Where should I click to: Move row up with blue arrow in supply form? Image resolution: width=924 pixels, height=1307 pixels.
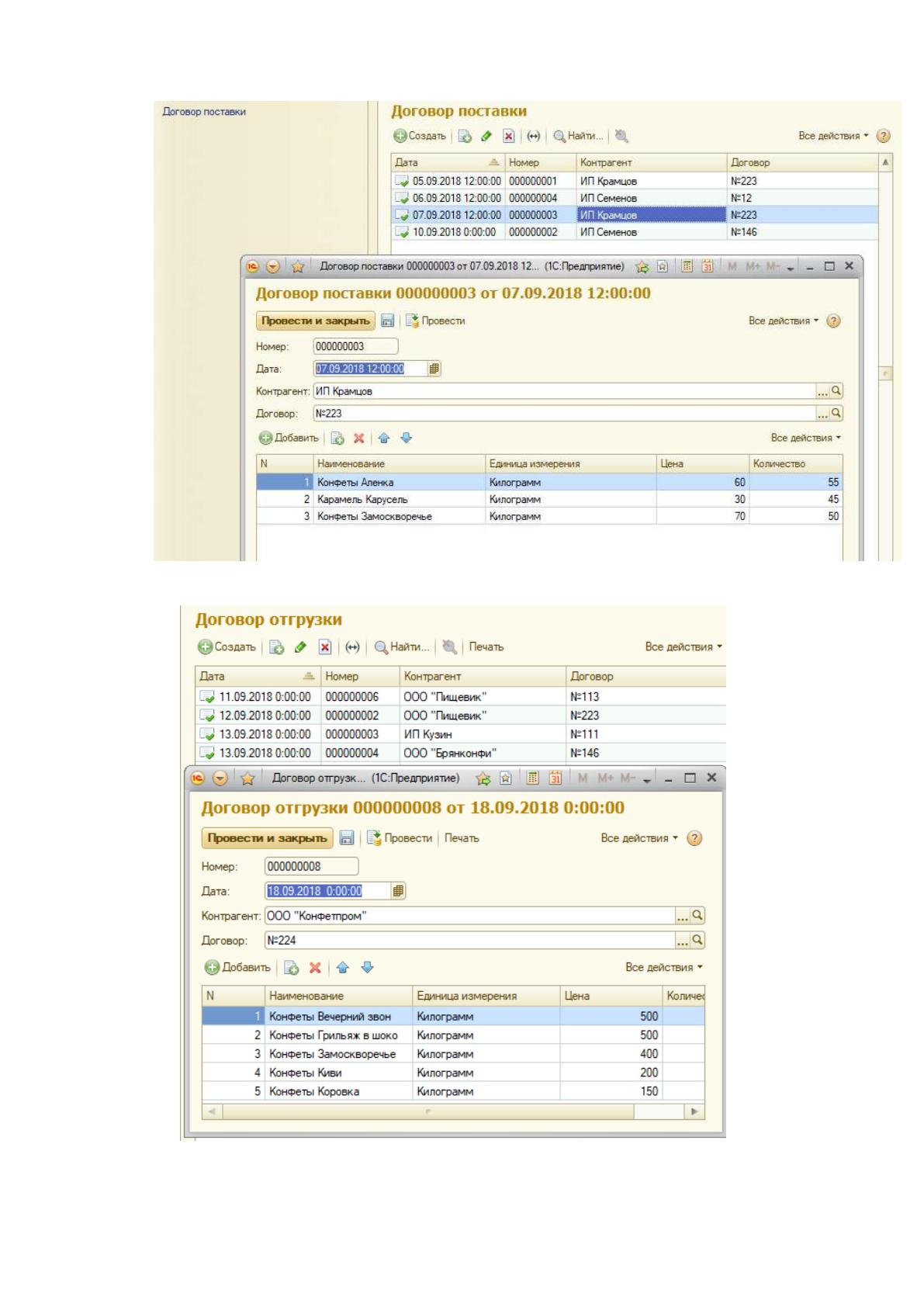pyautogui.click(x=383, y=439)
